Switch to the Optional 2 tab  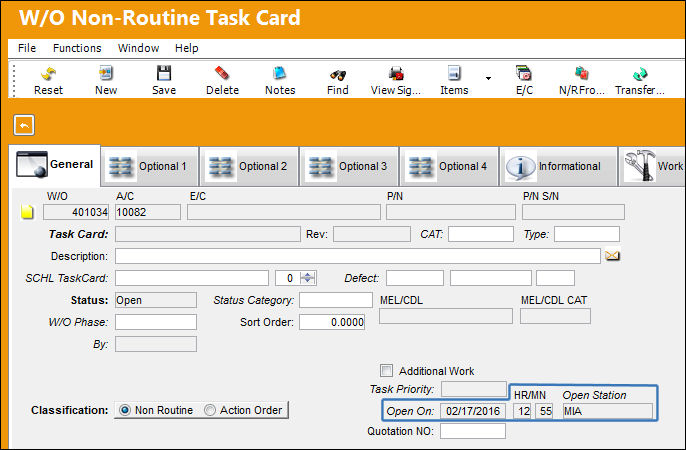249,166
